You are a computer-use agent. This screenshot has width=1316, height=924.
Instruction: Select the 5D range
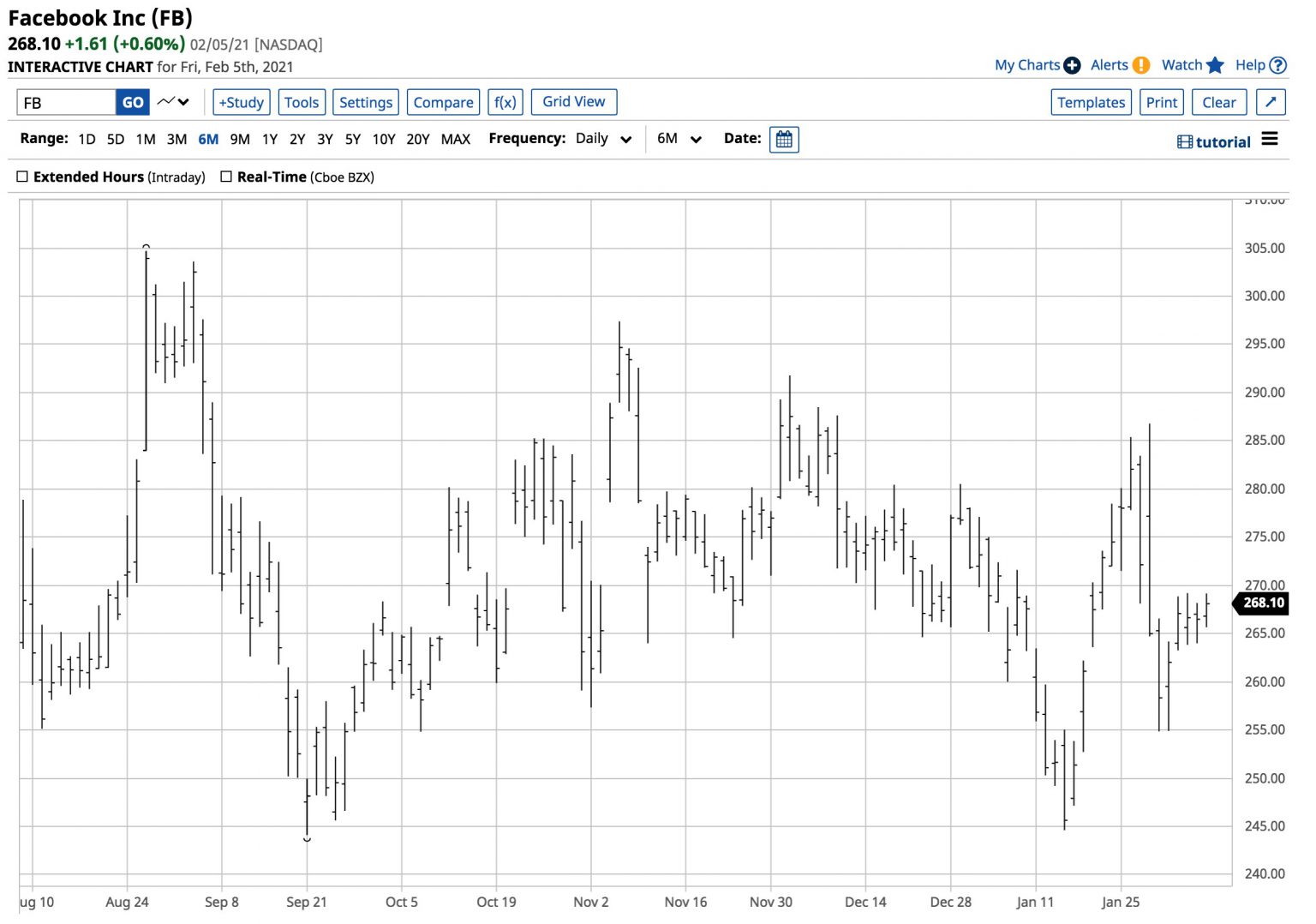pyautogui.click(x=117, y=141)
